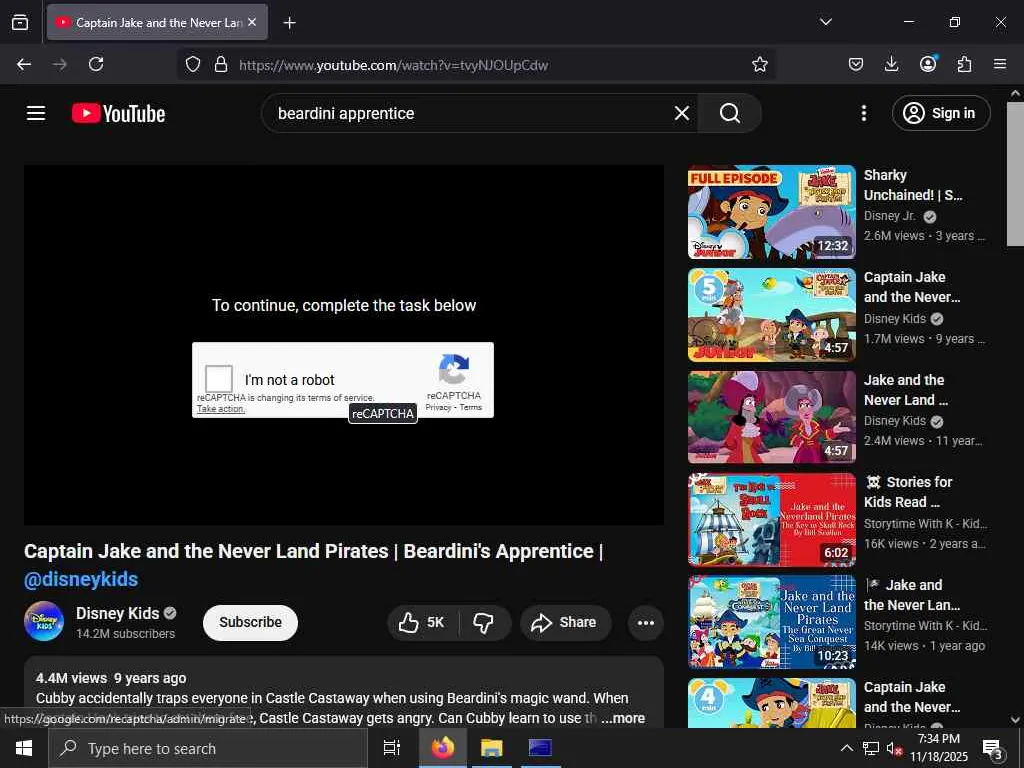Click Disney Jr. channel name
1024x768 pixels.
(889, 216)
